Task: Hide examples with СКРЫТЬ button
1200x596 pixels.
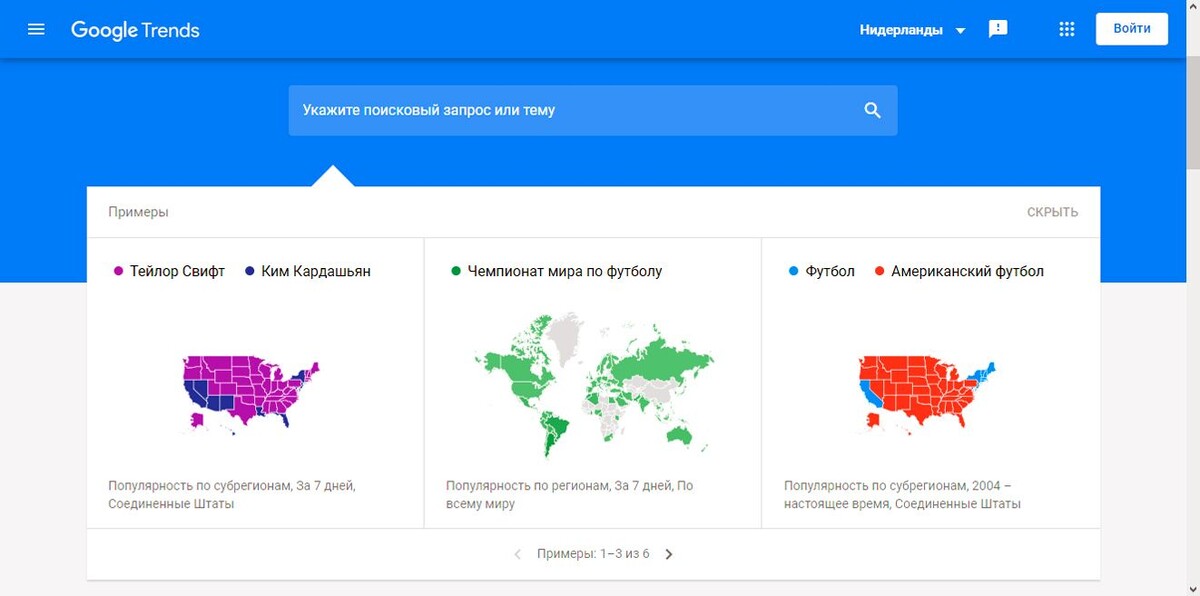Action: 1052,212
